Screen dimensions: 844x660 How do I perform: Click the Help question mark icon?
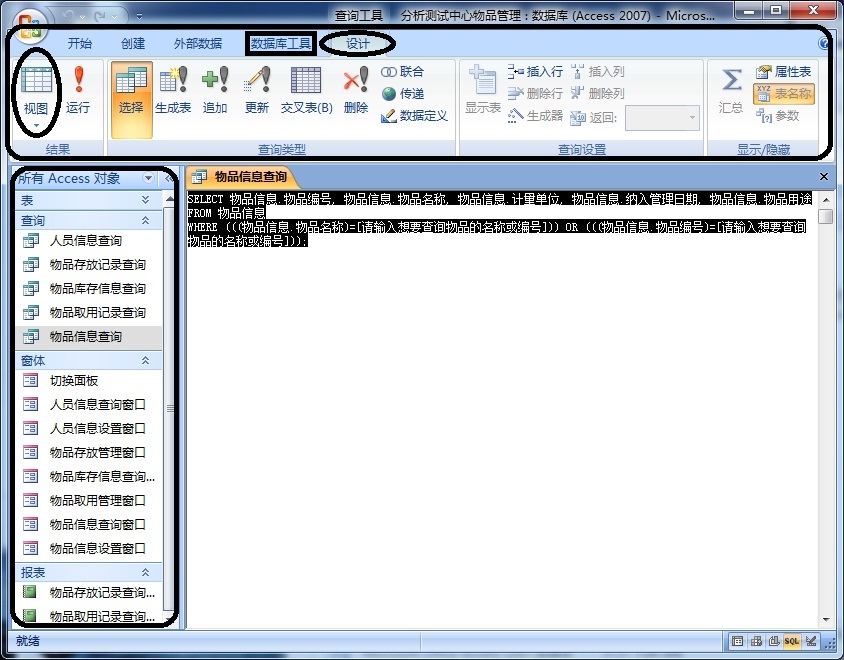pyautogui.click(x=824, y=44)
